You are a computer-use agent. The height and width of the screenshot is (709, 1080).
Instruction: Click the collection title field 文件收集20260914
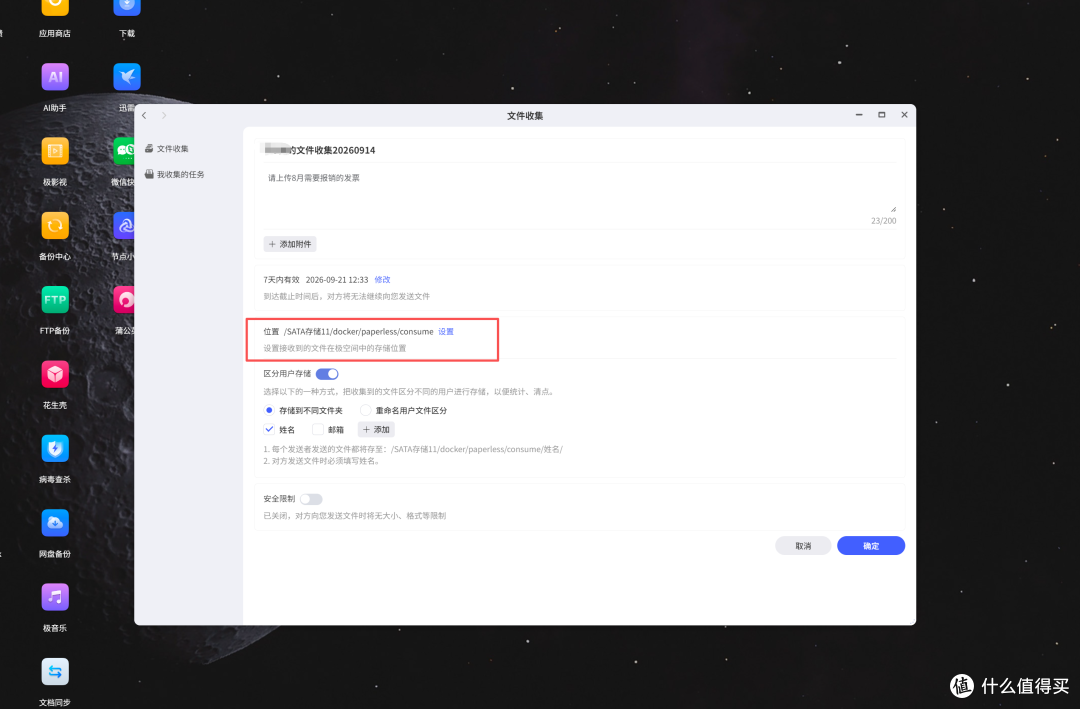coord(579,150)
